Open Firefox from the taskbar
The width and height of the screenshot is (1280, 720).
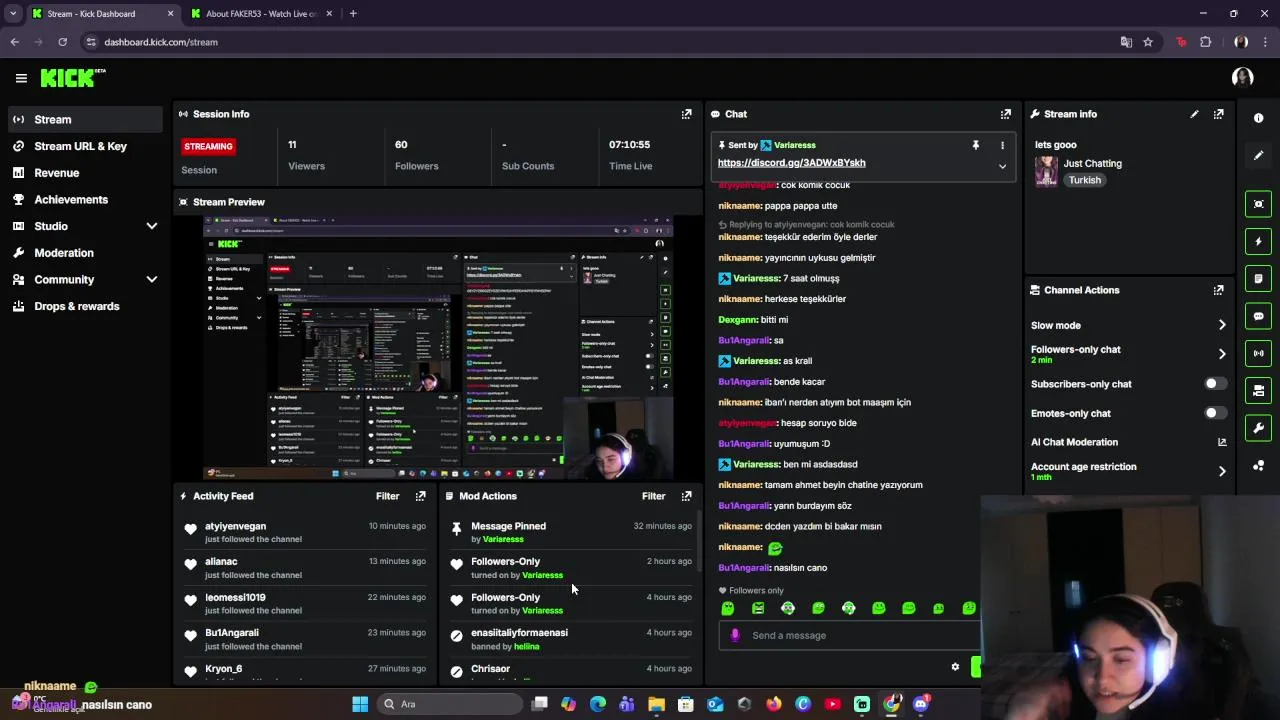[x=773, y=704]
